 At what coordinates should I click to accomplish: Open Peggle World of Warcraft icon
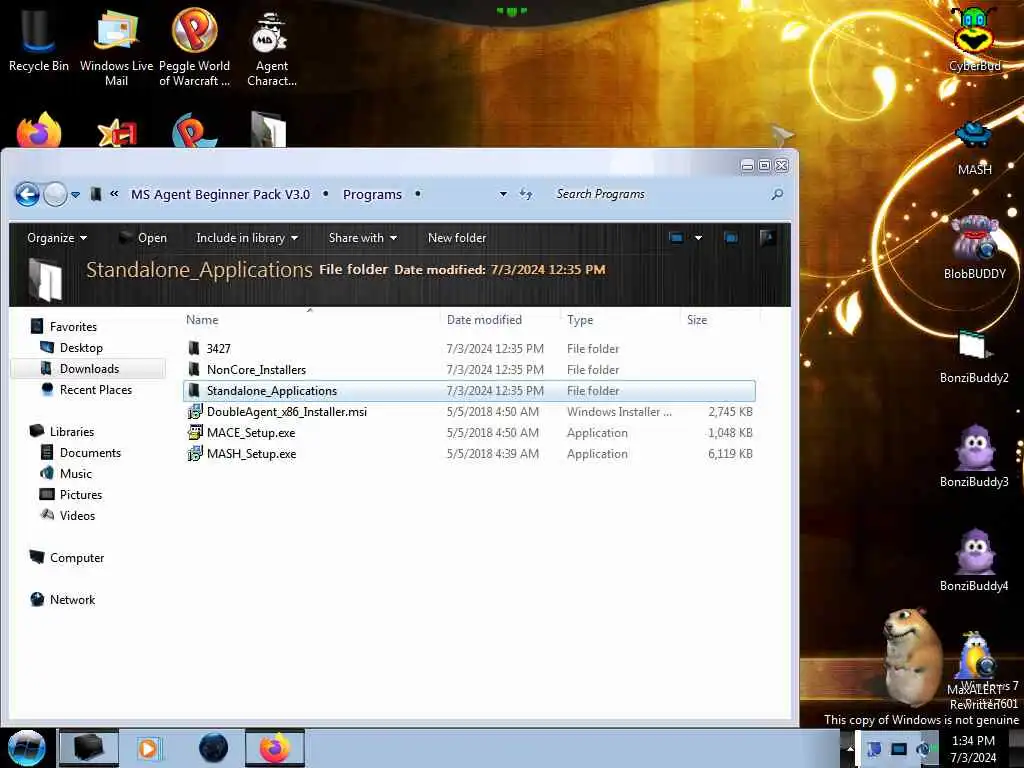tap(194, 48)
